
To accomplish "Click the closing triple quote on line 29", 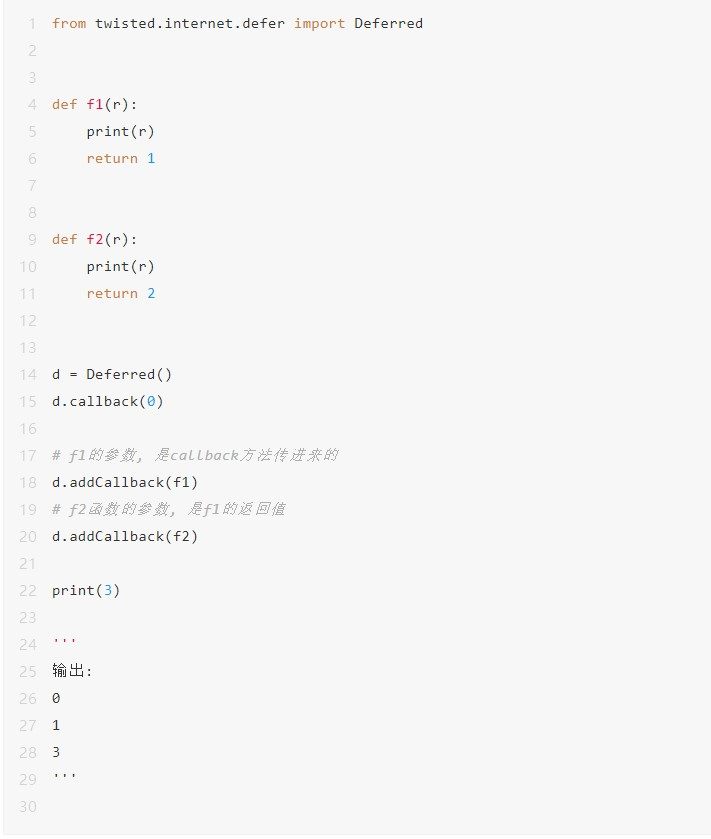I will point(64,776).
